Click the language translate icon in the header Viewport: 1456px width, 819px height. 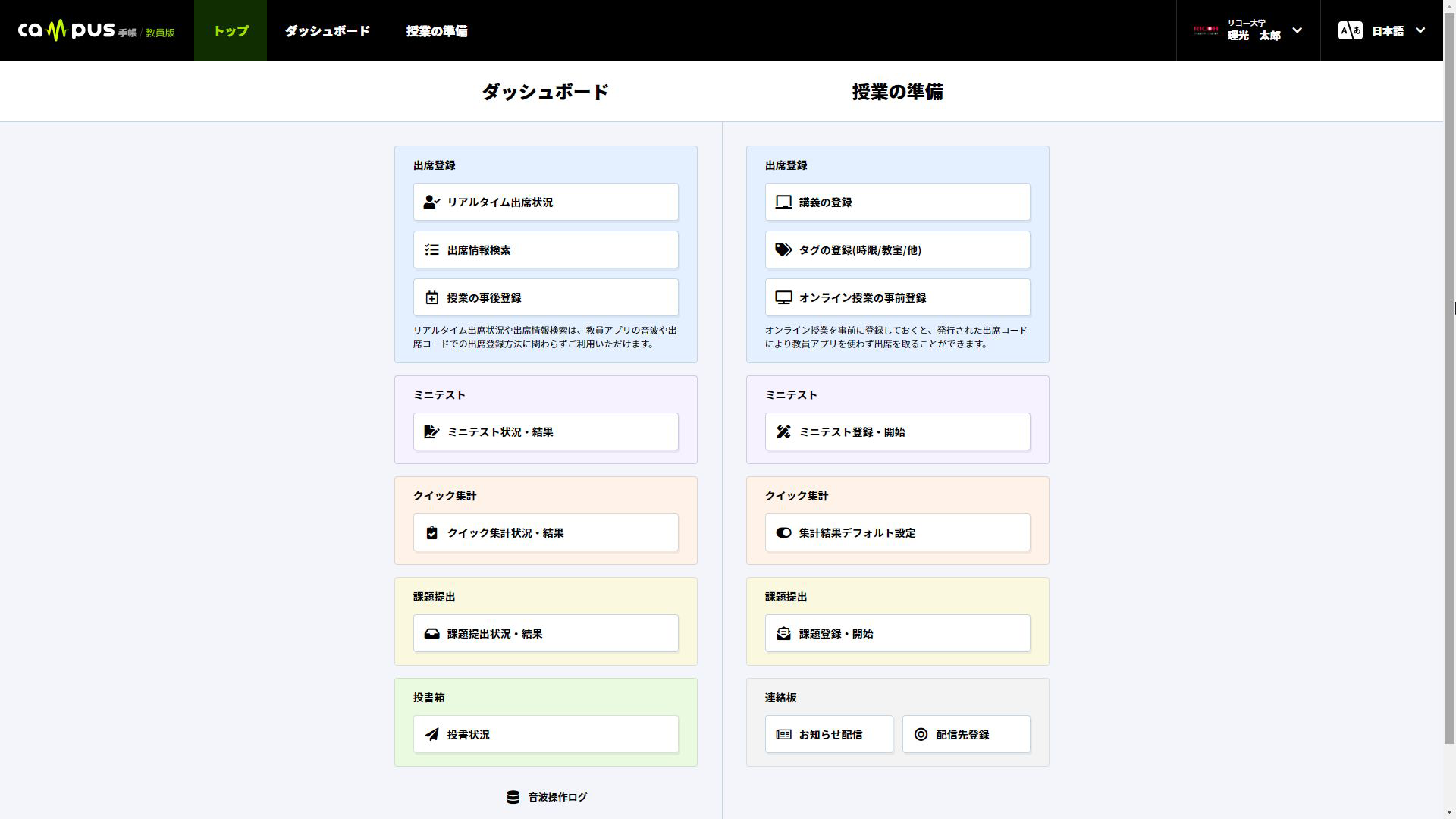click(x=1350, y=30)
